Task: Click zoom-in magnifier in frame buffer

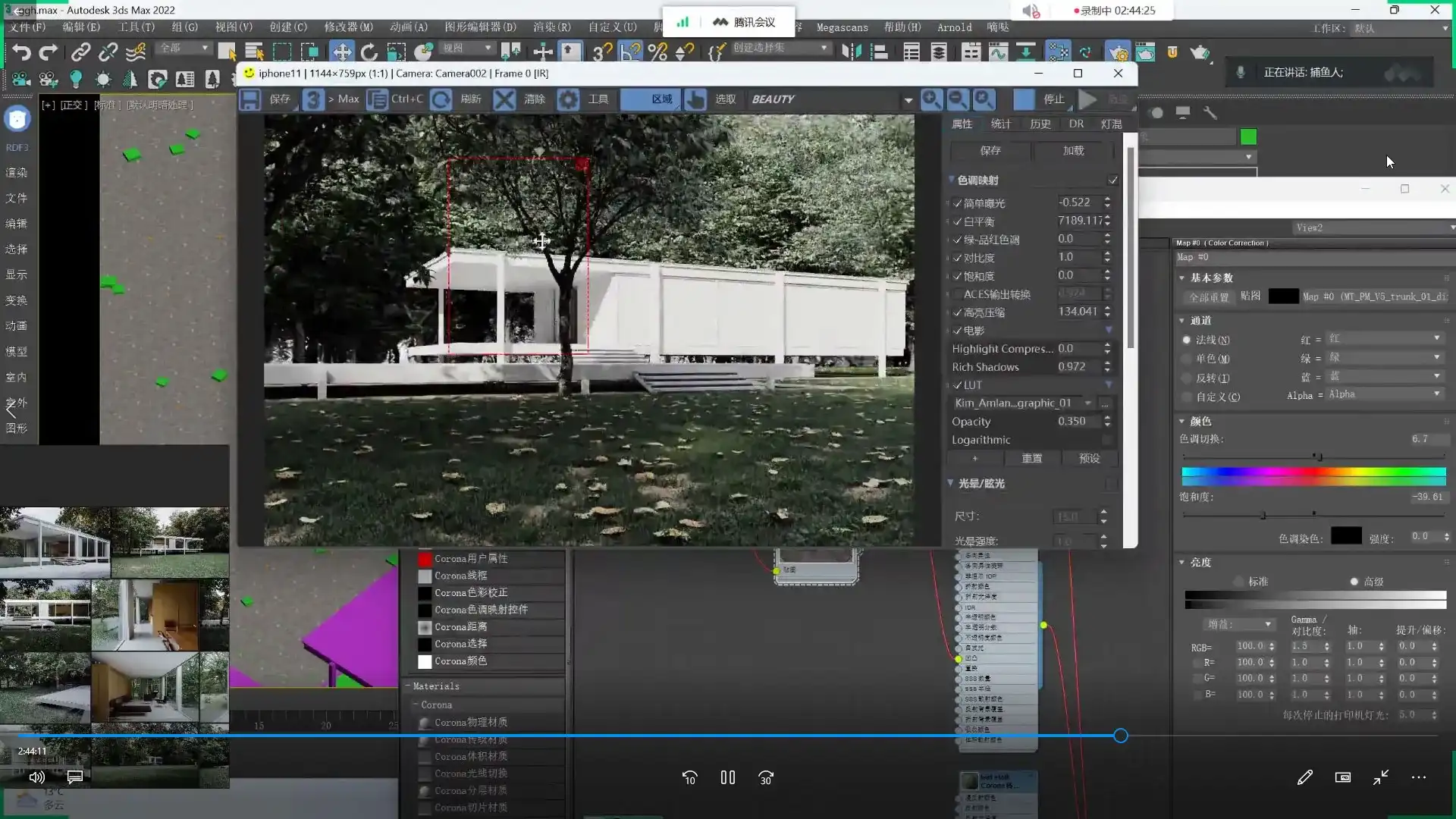Action: coord(931,99)
